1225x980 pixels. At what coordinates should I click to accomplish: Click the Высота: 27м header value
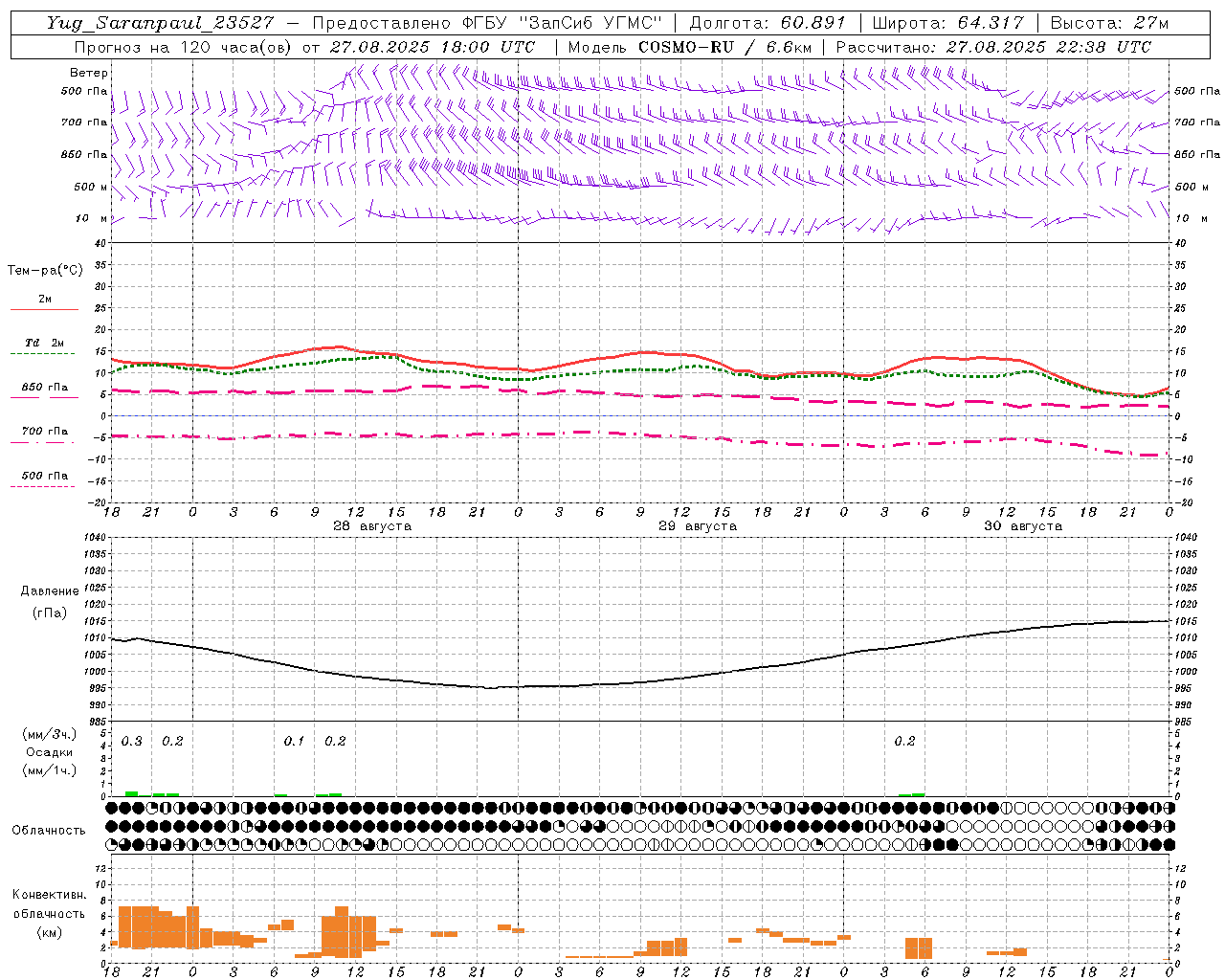[x=1109, y=23]
